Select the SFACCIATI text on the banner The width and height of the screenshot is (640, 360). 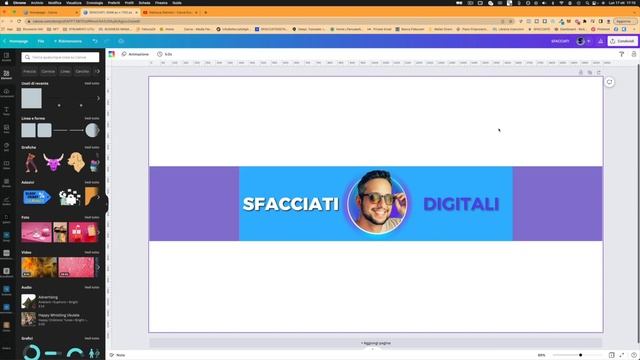291,204
